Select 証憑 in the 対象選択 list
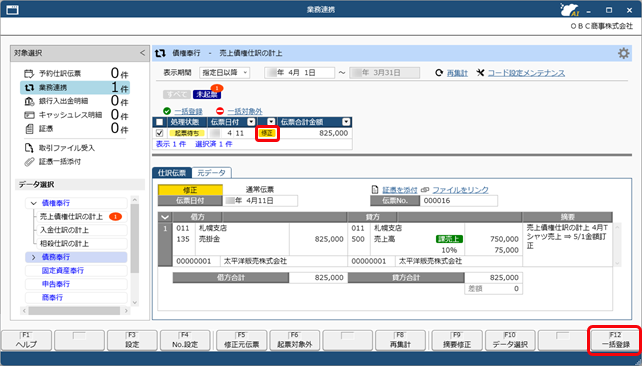The width and height of the screenshot is (642, 366). 75,129
